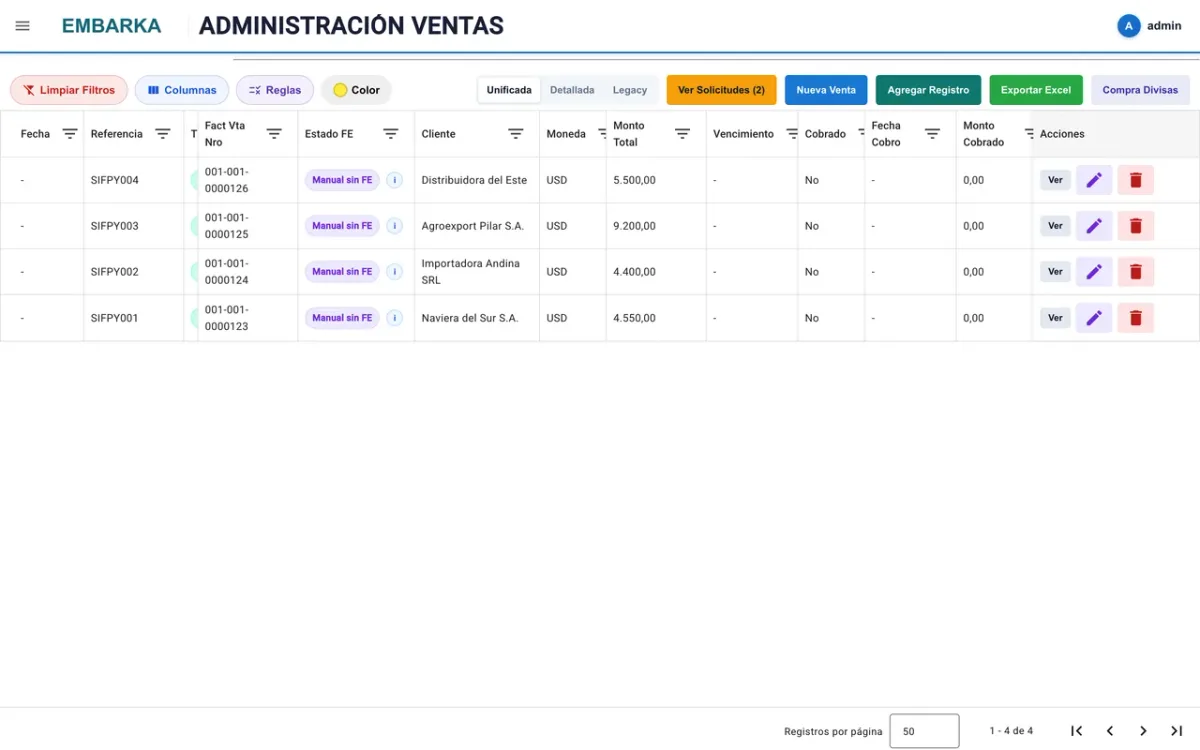
Task: Show info for Distribuidora del Este FE status
Action: (395, 180)
